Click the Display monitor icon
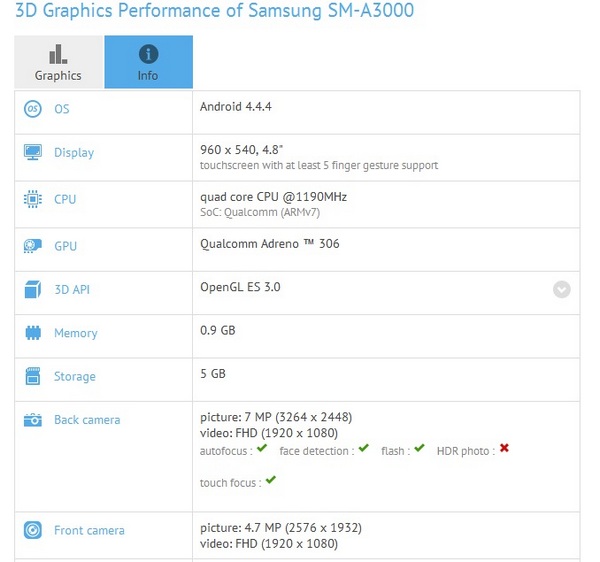This screenshot has width=600, height=562. point(33,153)
